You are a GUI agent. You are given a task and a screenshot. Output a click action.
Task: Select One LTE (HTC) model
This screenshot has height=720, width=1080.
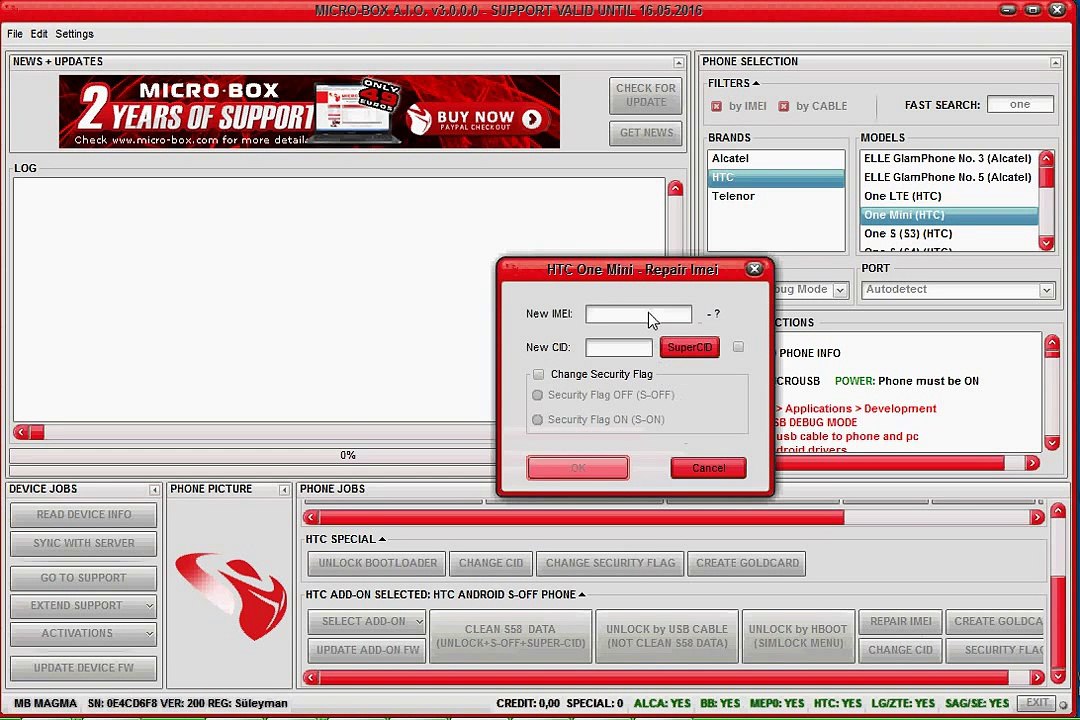(948, 196)
